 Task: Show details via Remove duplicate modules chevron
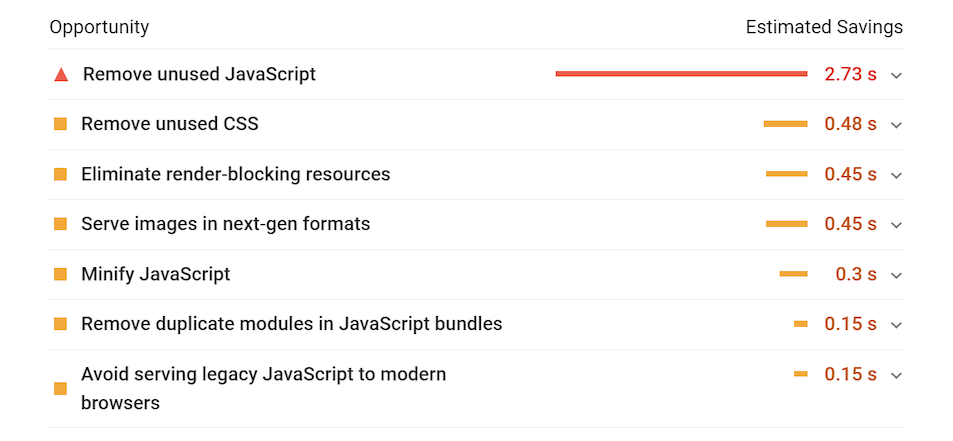pos(896,325)
